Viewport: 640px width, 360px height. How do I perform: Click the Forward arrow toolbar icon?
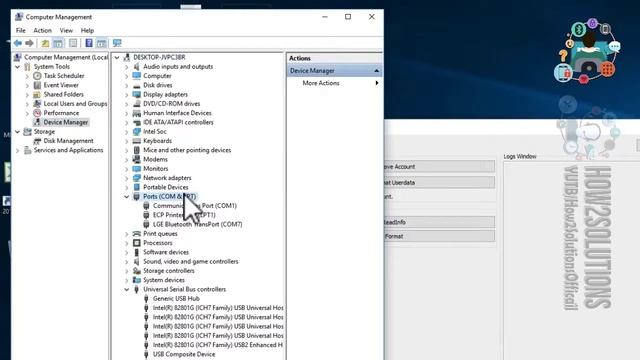pyautogui.click(x=29, y=43)
